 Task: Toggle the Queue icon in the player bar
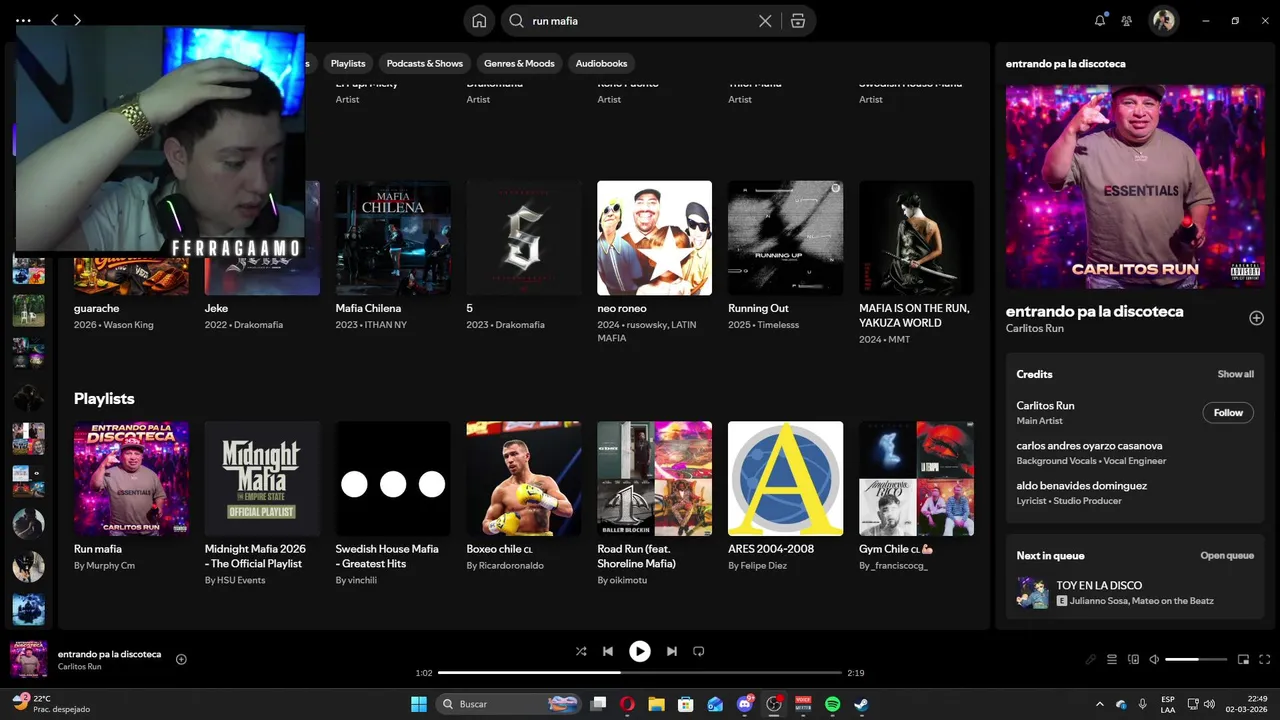pyautogui.click(x=1112, y=659)
